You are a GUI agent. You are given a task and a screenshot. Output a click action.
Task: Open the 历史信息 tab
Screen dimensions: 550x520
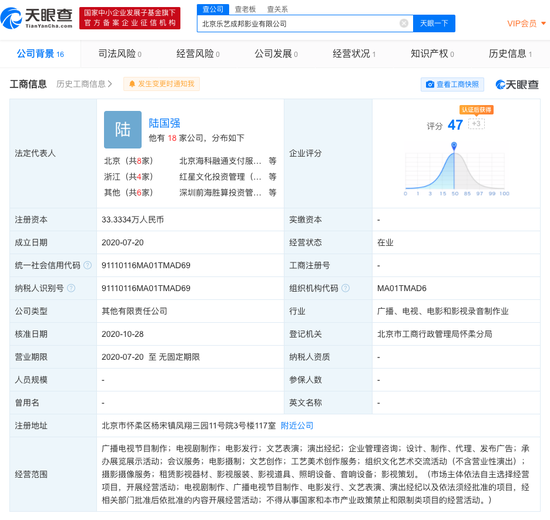[x=510, y=54]
